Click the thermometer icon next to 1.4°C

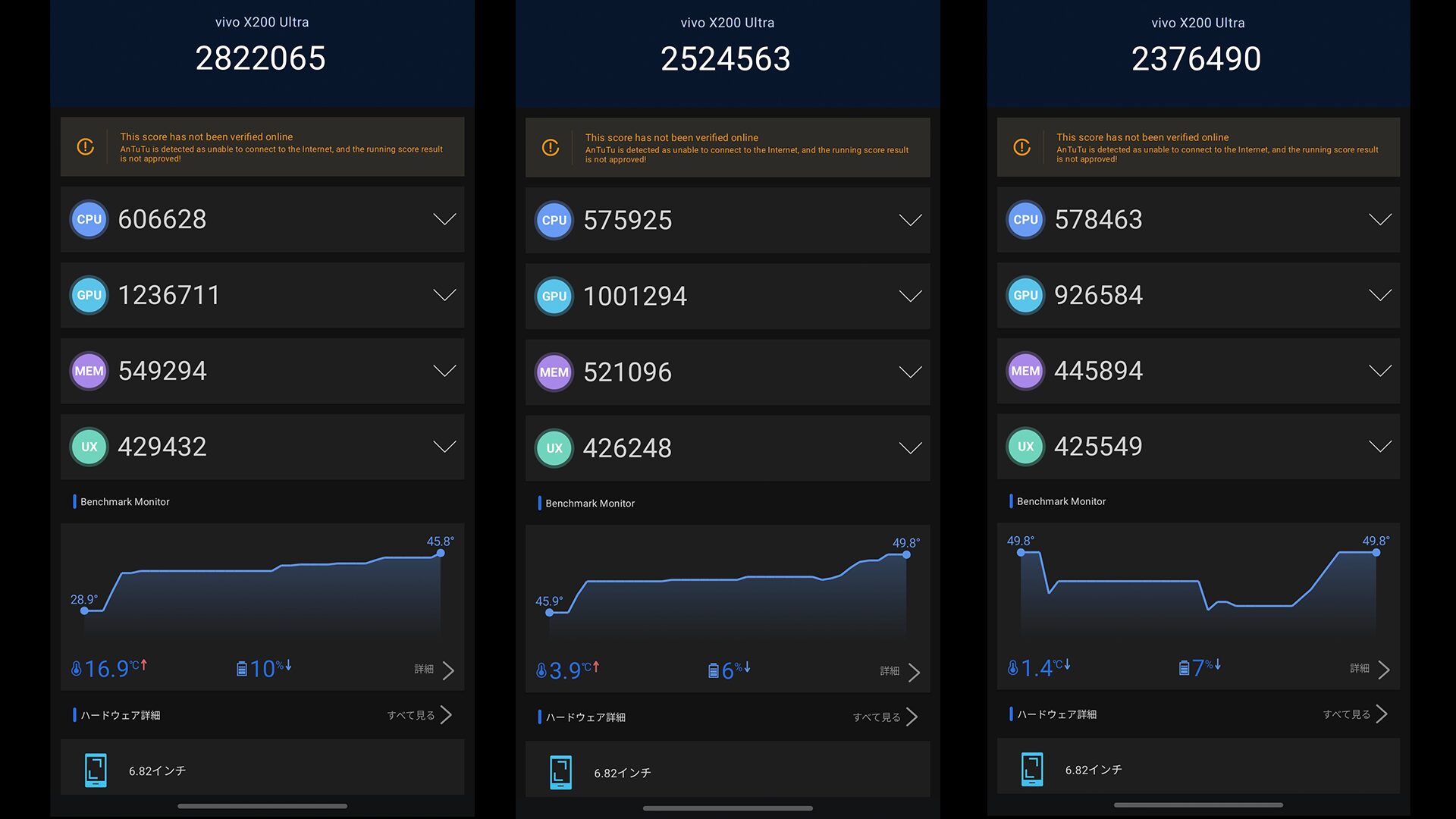[x=1012, y=667]
